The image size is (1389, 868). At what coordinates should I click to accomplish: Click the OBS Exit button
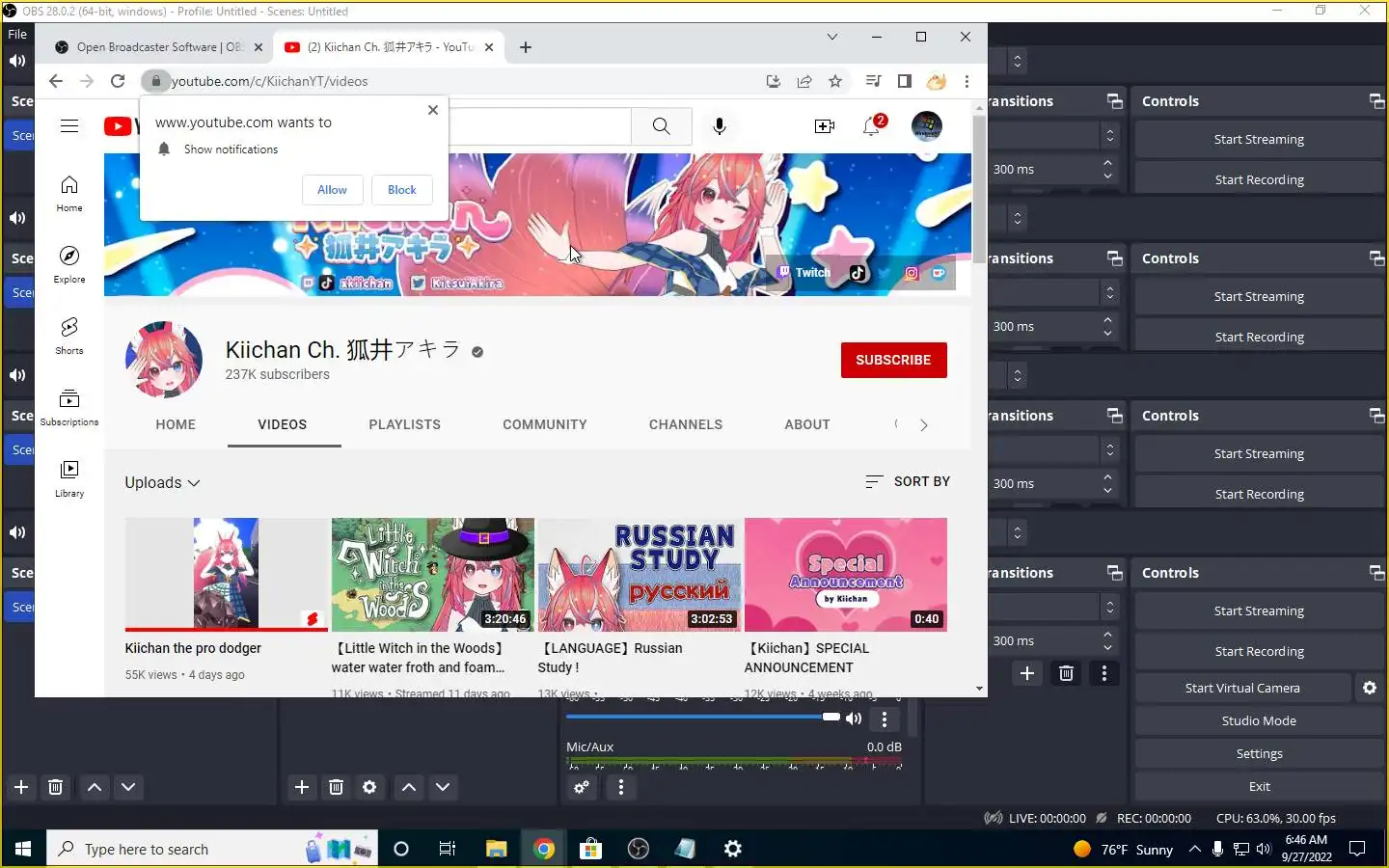coord(1259,786)
